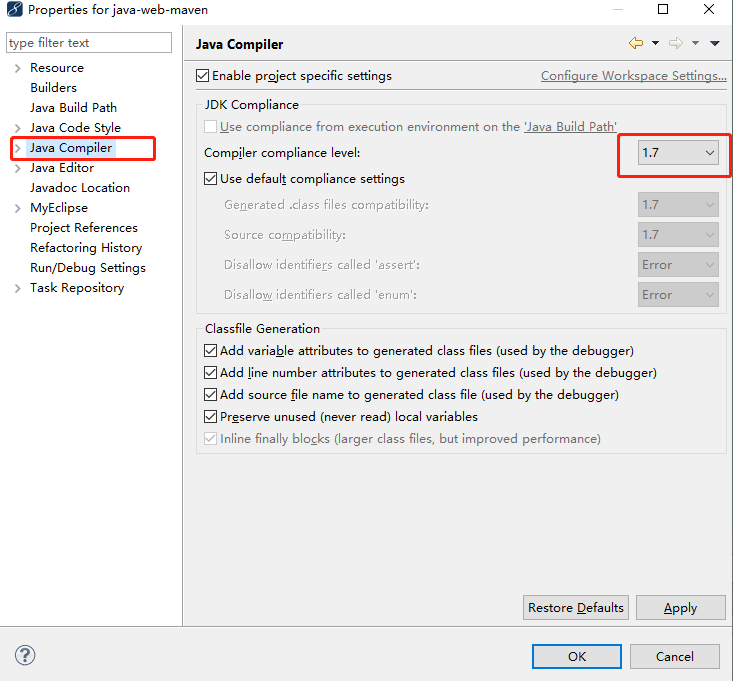The height and width of the screenshot is (681, 733).
Task: Select Java Compiler in the tree
Action: 71,148
